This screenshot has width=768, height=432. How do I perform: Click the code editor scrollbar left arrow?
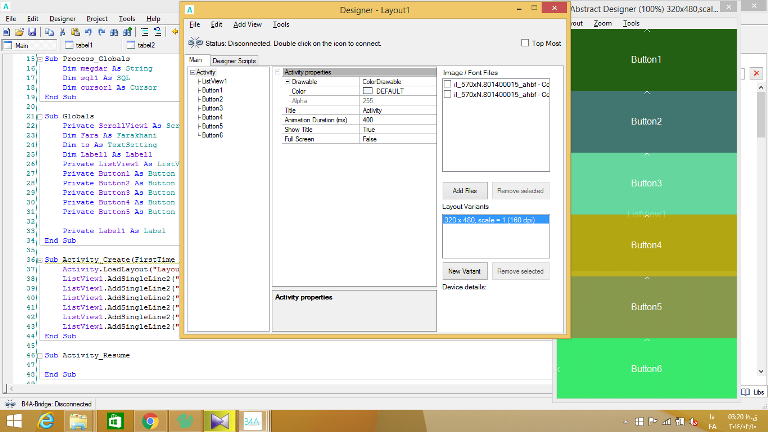(12, 389)
